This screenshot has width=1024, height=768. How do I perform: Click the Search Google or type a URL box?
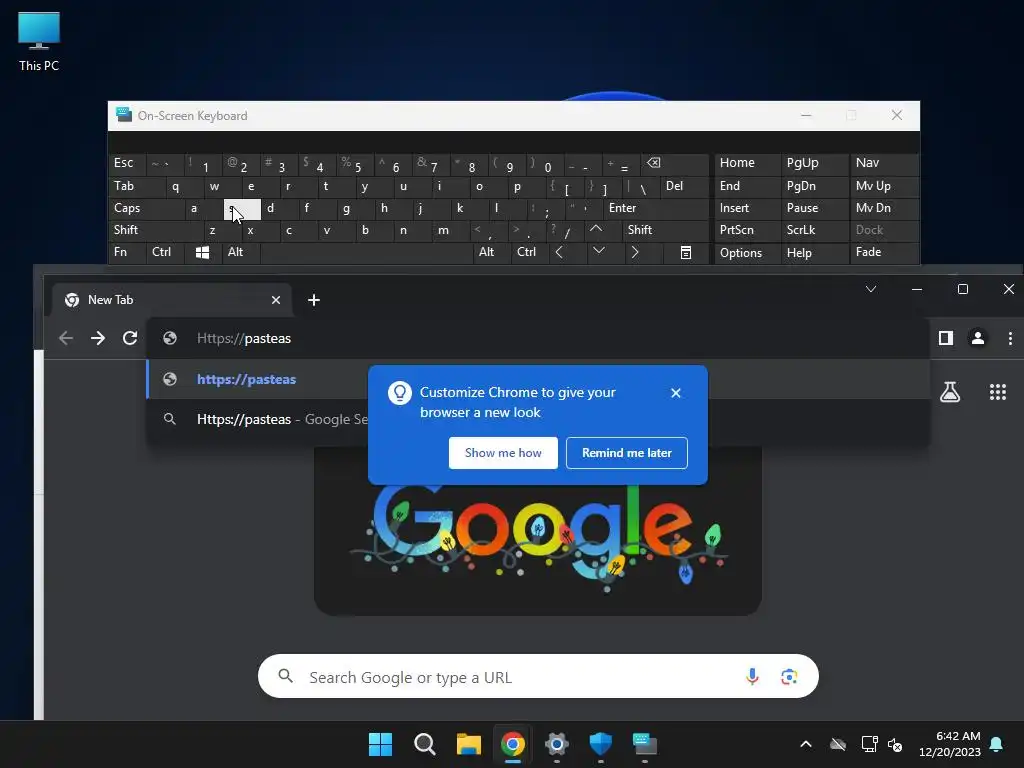tap(537, 677)
